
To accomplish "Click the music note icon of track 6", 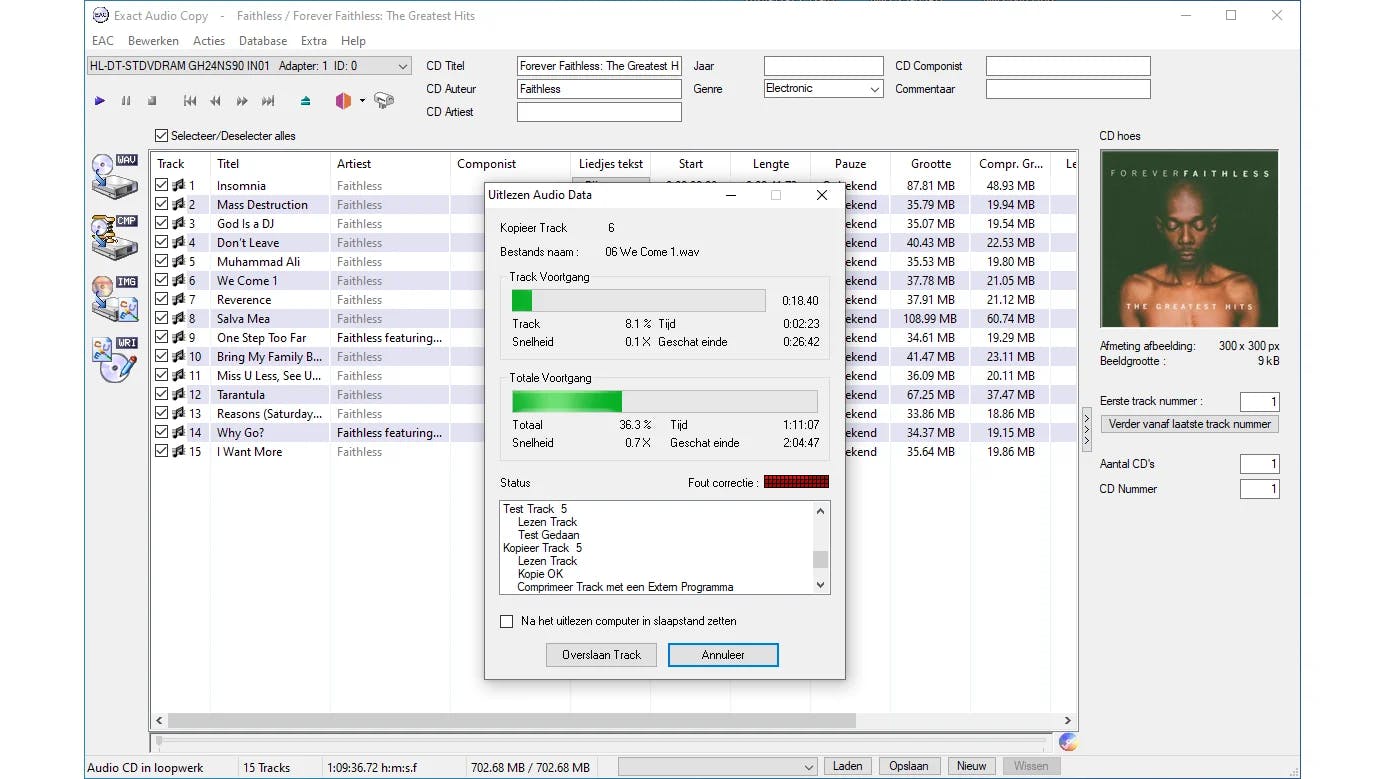I will [x=179, y=280].
